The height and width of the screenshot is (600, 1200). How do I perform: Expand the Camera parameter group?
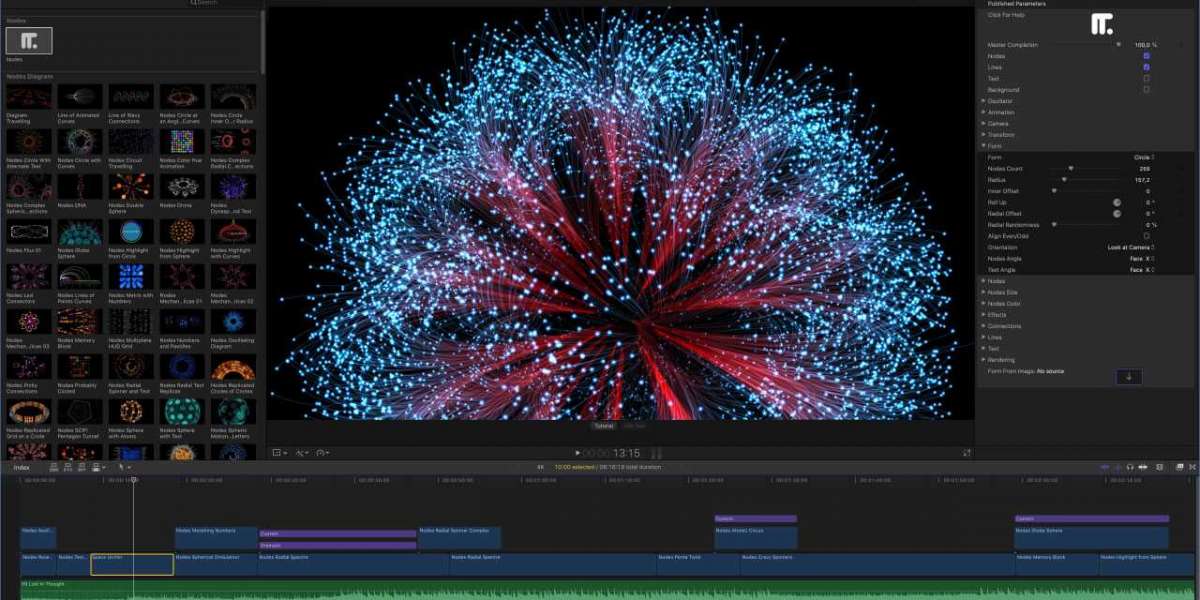coord(983,123)
